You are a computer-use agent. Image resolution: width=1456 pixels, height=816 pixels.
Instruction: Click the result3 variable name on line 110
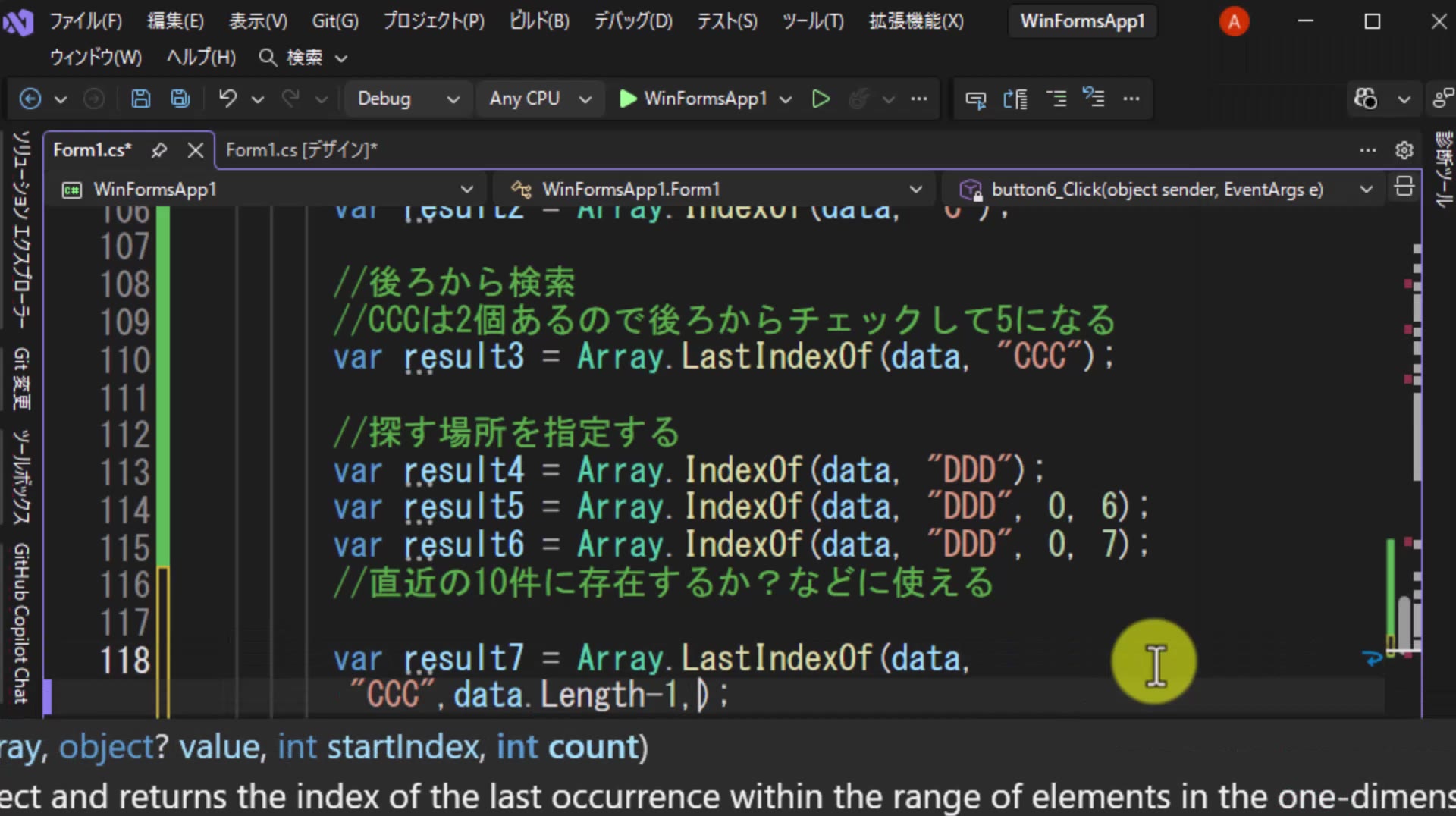click(x=463, y=357)
